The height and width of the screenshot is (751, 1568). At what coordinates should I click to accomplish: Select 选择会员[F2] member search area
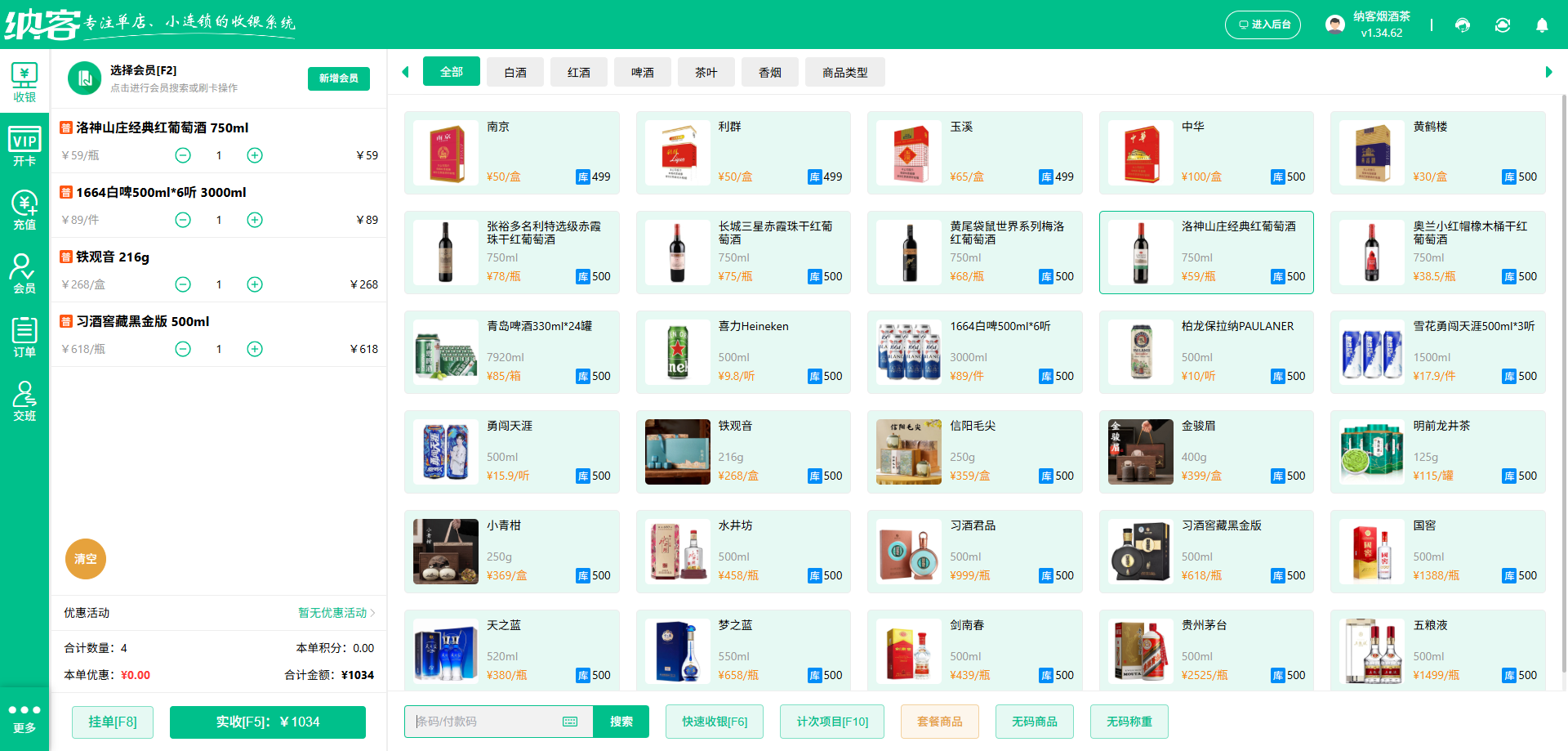[x=174, y=78]
